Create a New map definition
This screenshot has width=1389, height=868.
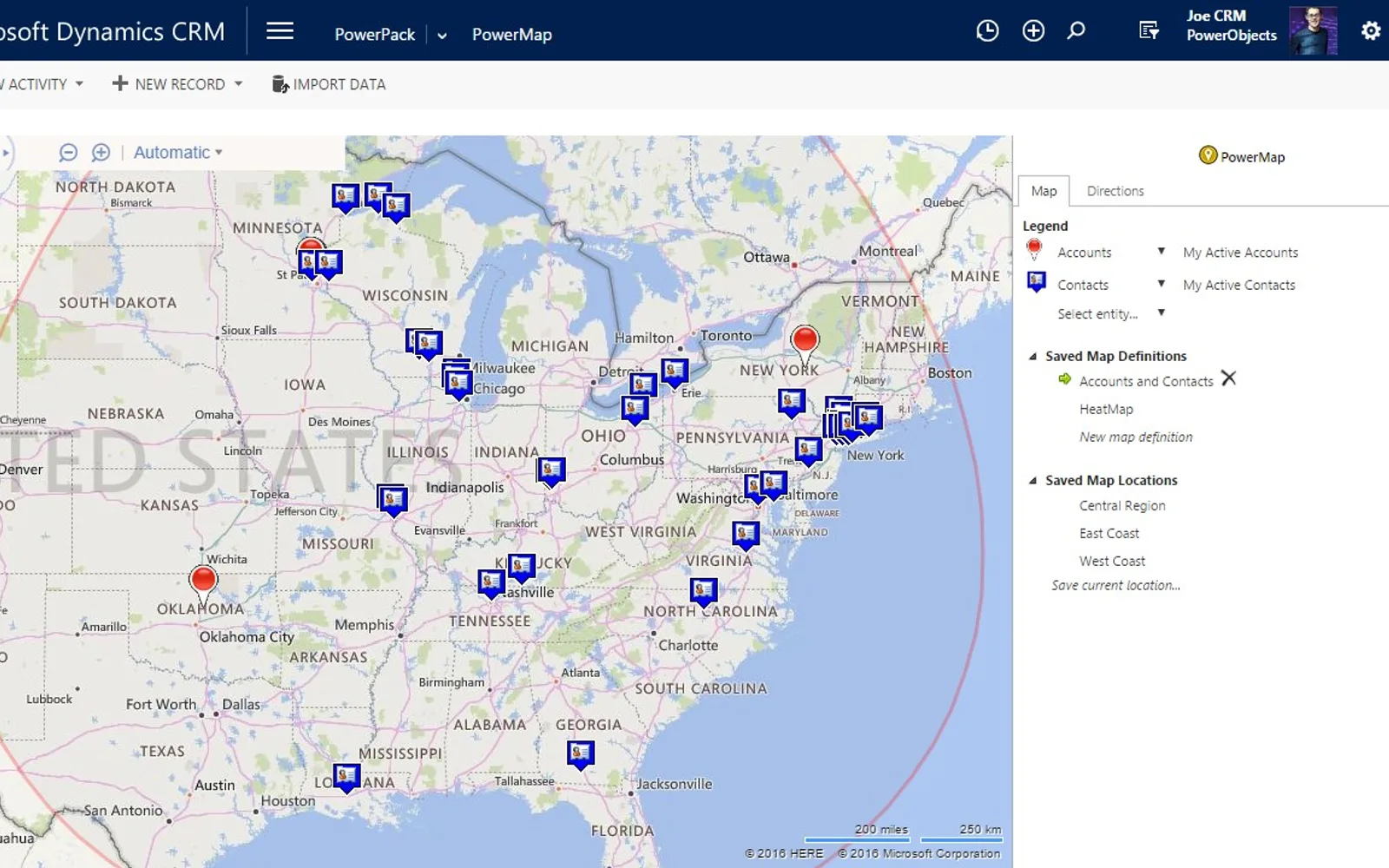coord(1136,437)
